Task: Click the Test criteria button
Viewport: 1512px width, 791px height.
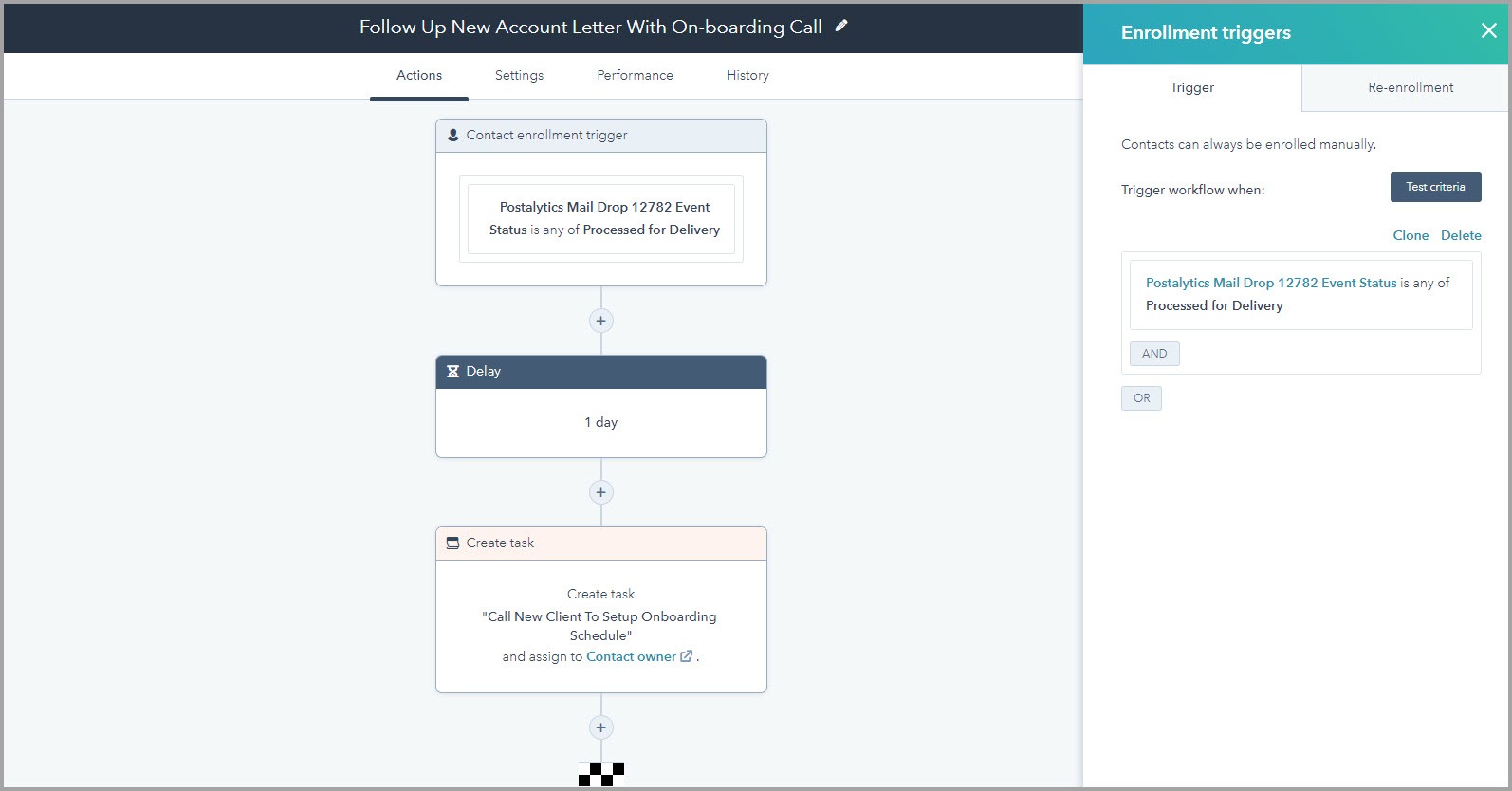Action: (1435, 187)
